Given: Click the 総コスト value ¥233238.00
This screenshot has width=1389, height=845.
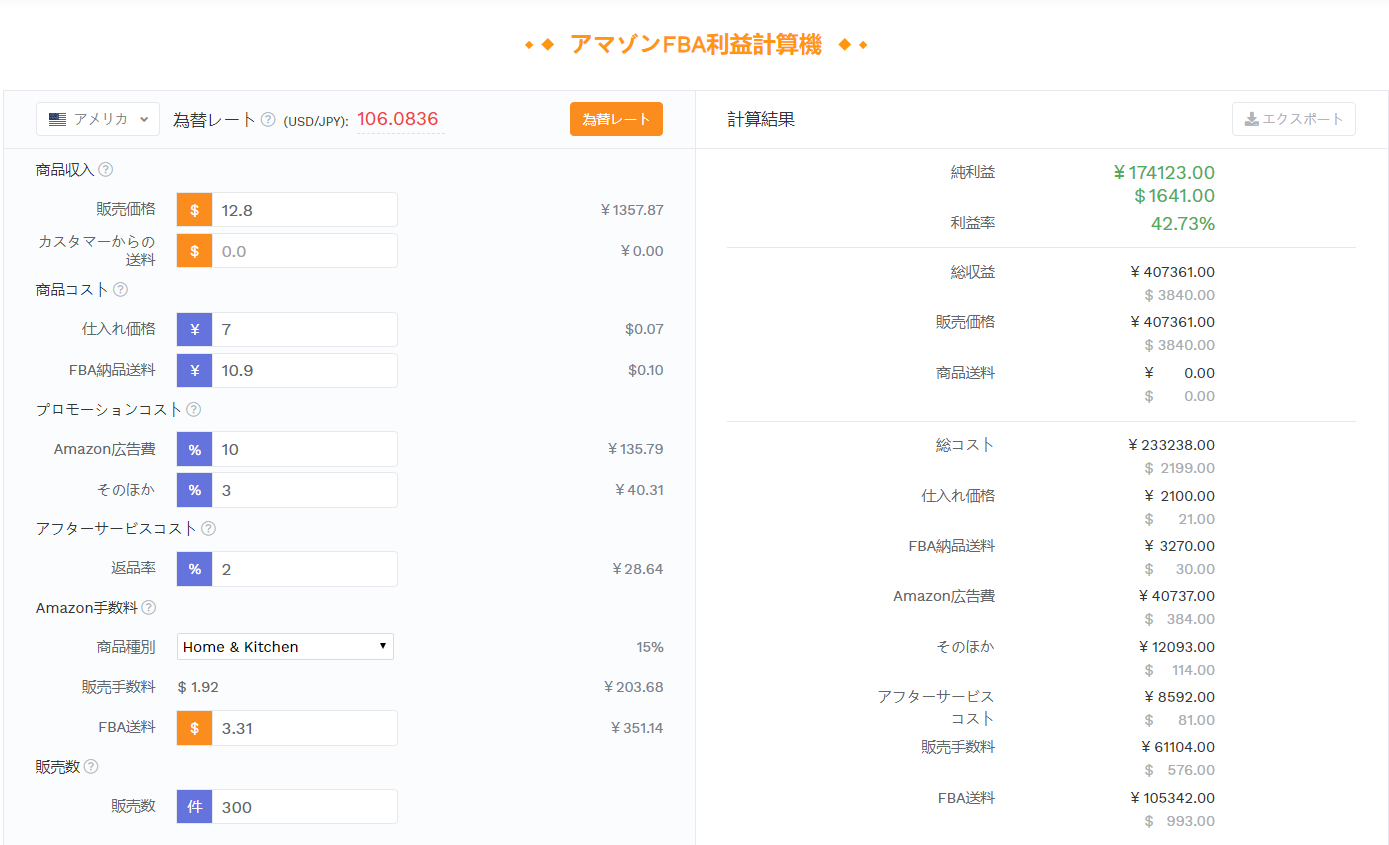Looking at the screenshot, I should [1172, 445].
